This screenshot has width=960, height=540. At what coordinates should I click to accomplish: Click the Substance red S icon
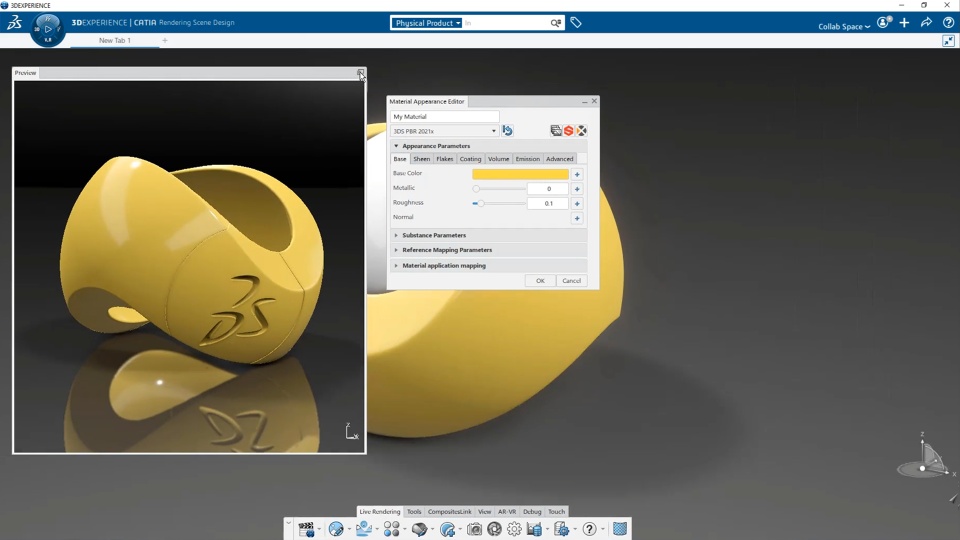(x=568, y=130)
